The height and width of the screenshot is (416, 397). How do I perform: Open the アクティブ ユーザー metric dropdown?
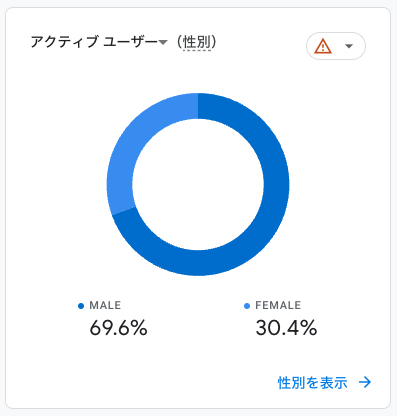[99, 42]
